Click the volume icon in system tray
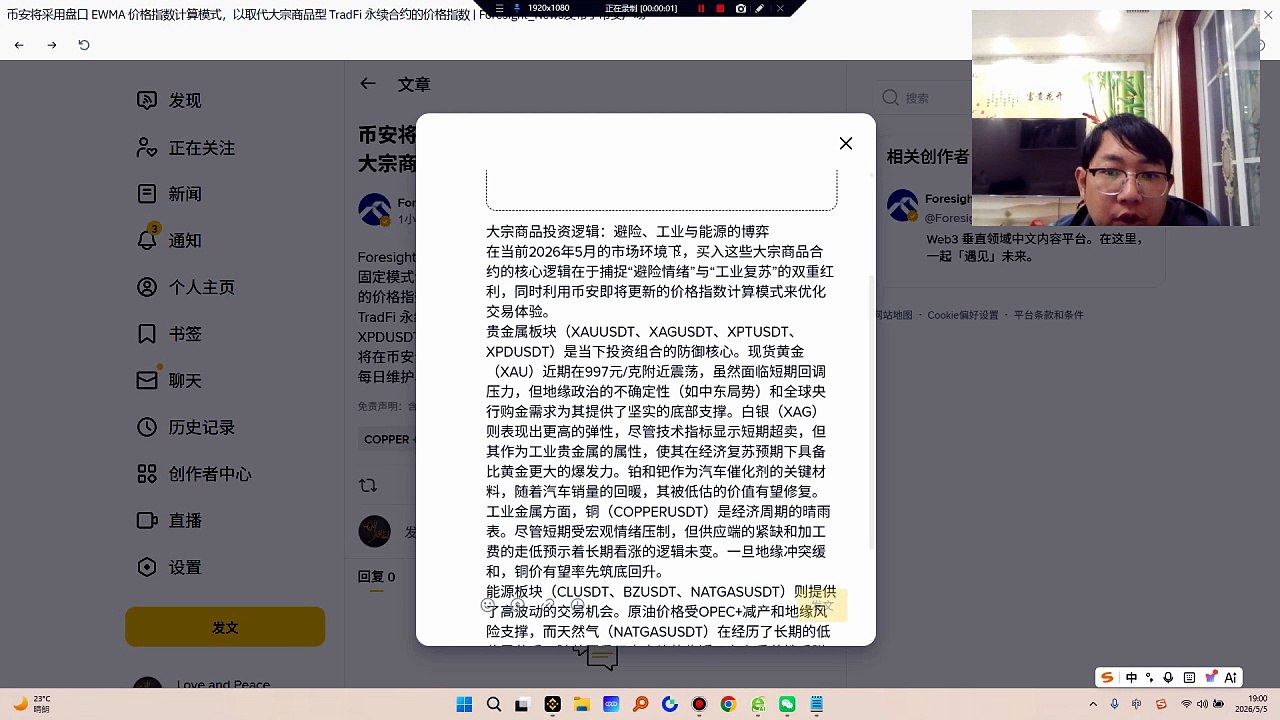 coord(1203,704)
